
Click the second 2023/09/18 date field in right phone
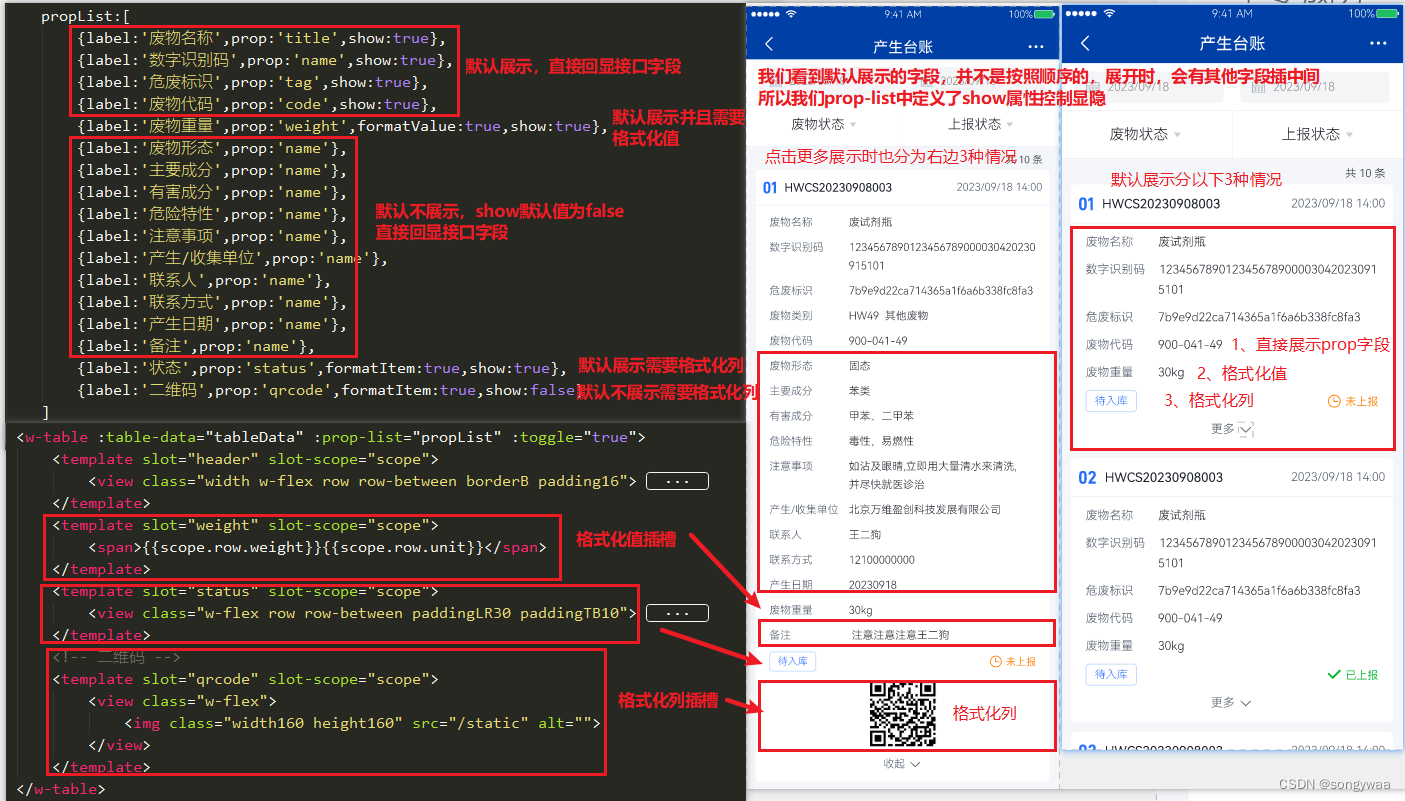(x=1314, y=87)
